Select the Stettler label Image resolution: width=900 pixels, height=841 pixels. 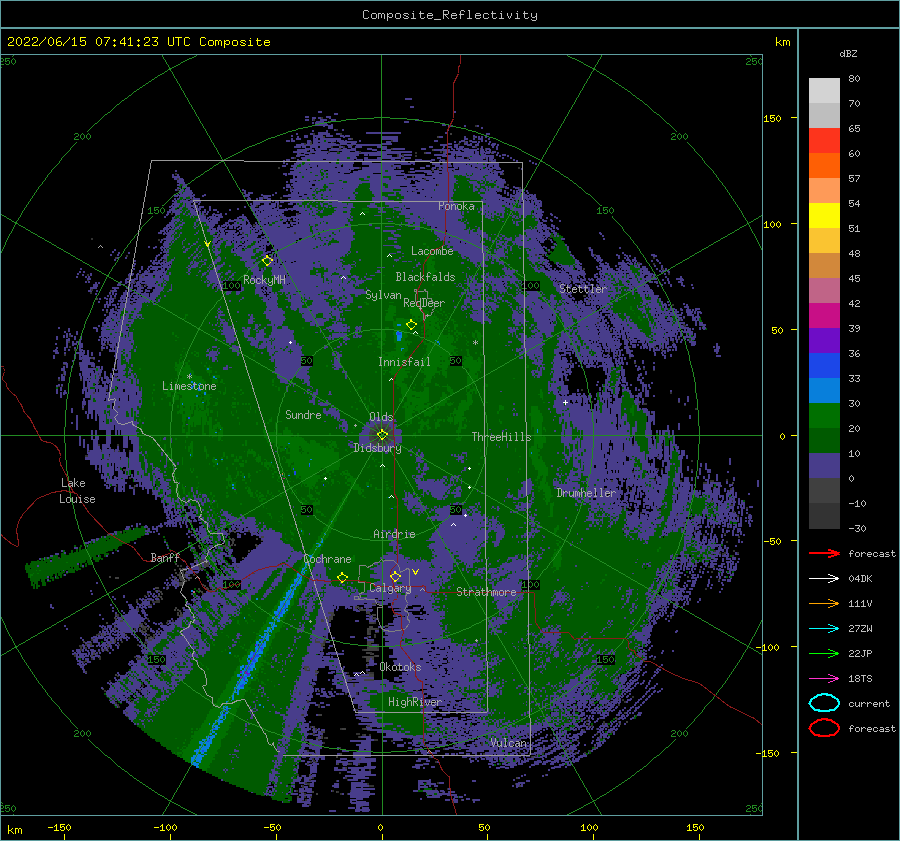[x=583, y=289]
